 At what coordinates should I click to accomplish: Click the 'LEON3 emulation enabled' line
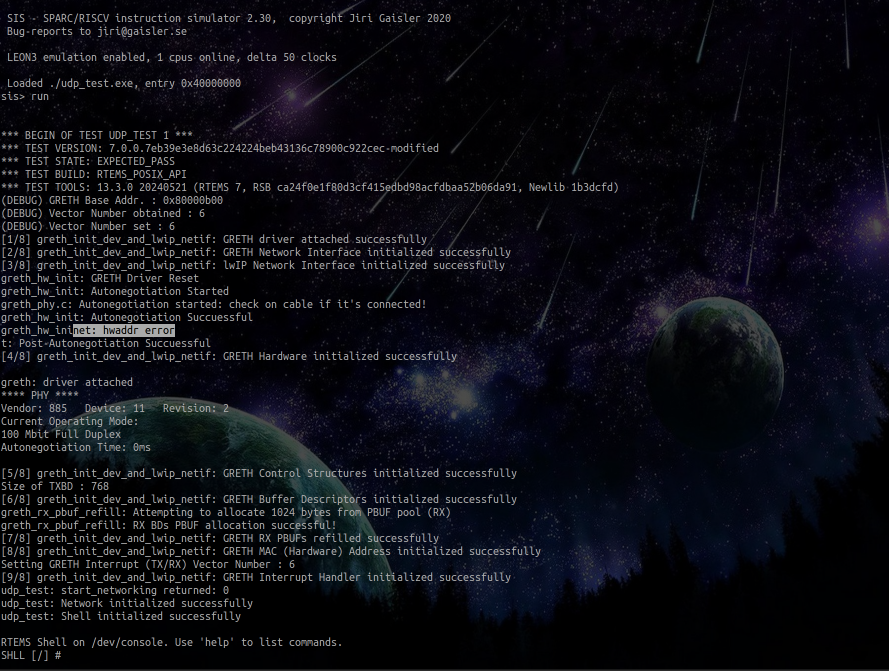[172, 57]
